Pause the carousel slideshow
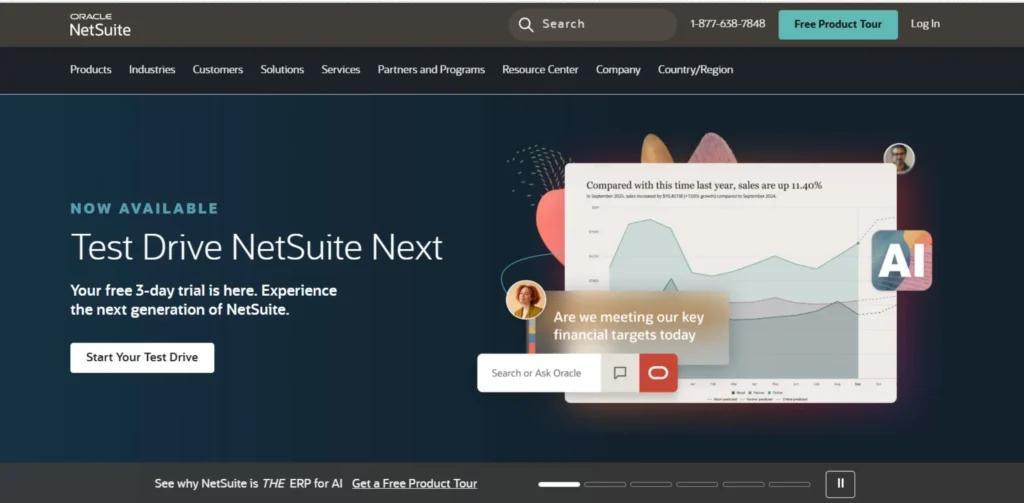Screen dimensions: 1024x503 840,484
